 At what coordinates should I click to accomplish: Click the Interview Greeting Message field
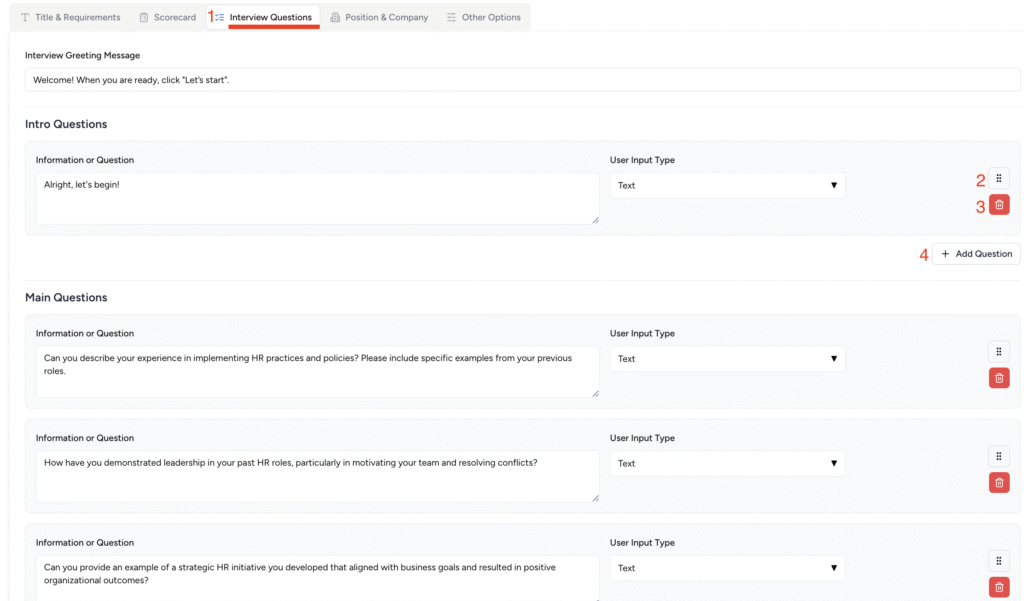[x=522, y=80]
